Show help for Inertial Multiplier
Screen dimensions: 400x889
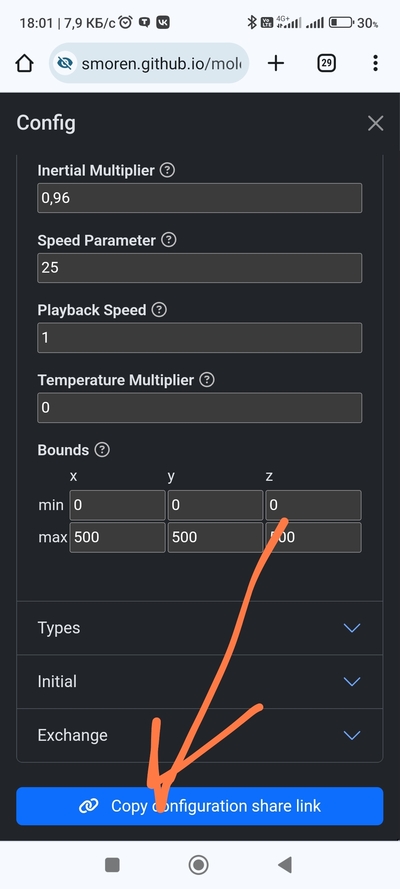tap(167, 170)
